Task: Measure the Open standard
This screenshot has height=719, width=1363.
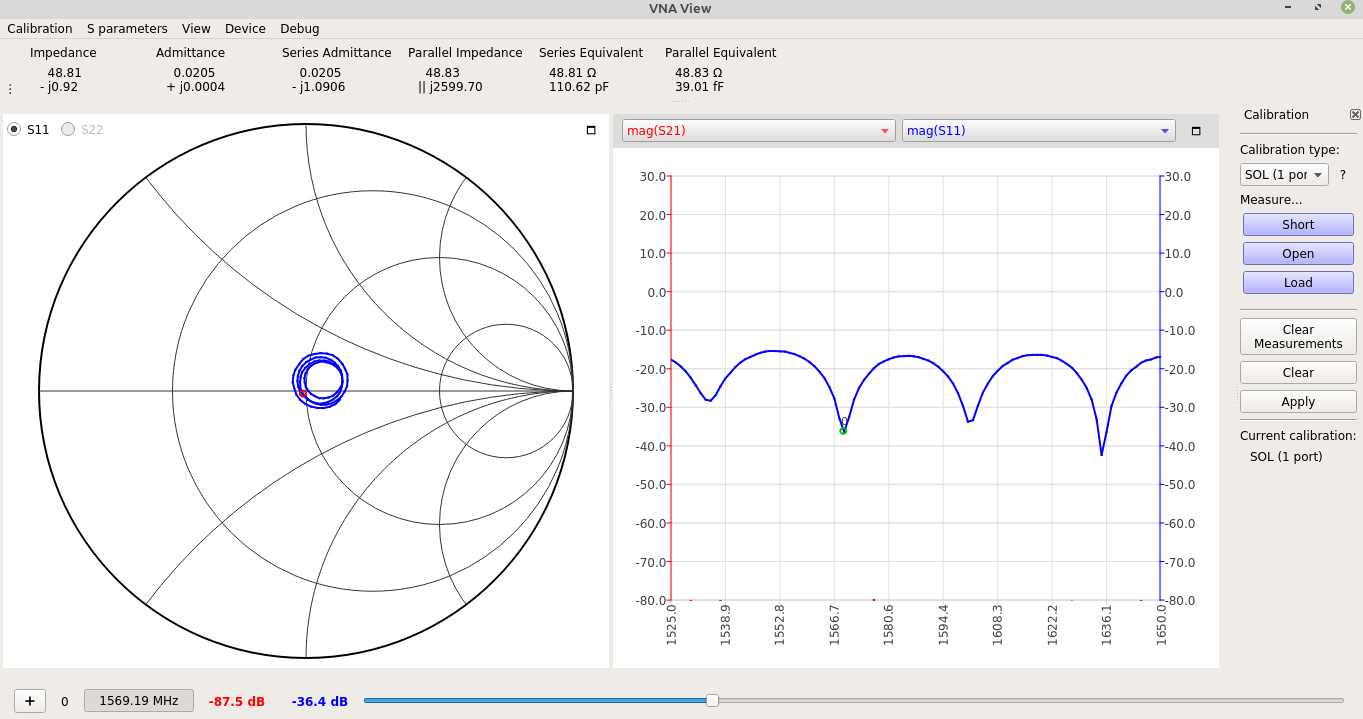Action: (x=1298, y=254)
